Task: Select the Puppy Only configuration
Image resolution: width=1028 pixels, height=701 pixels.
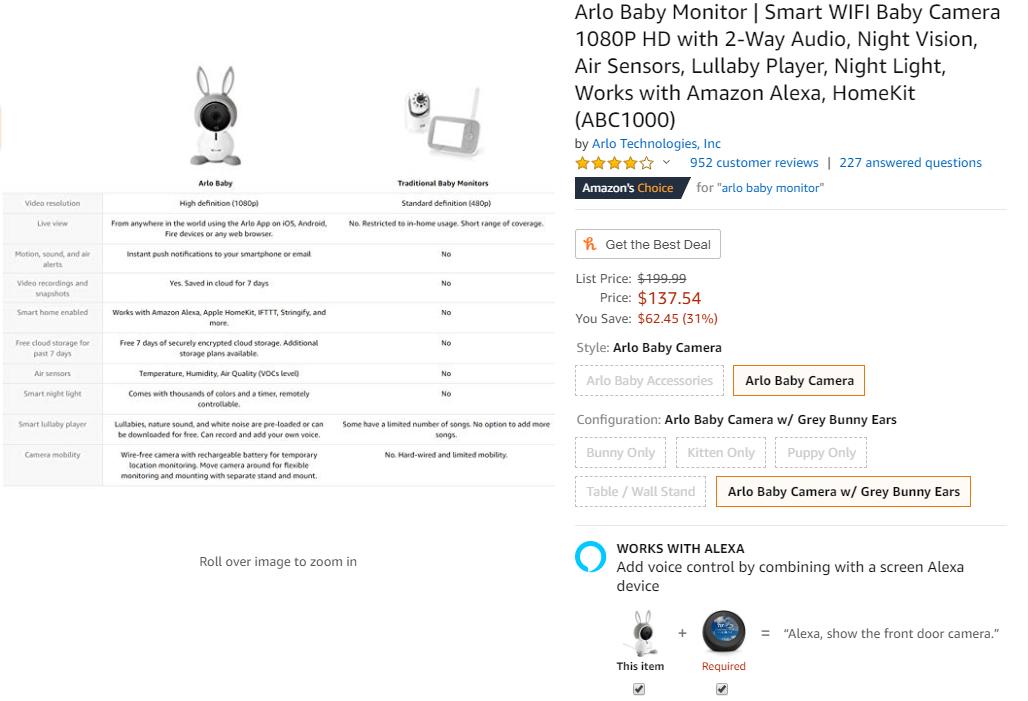Action: [821, 452]
